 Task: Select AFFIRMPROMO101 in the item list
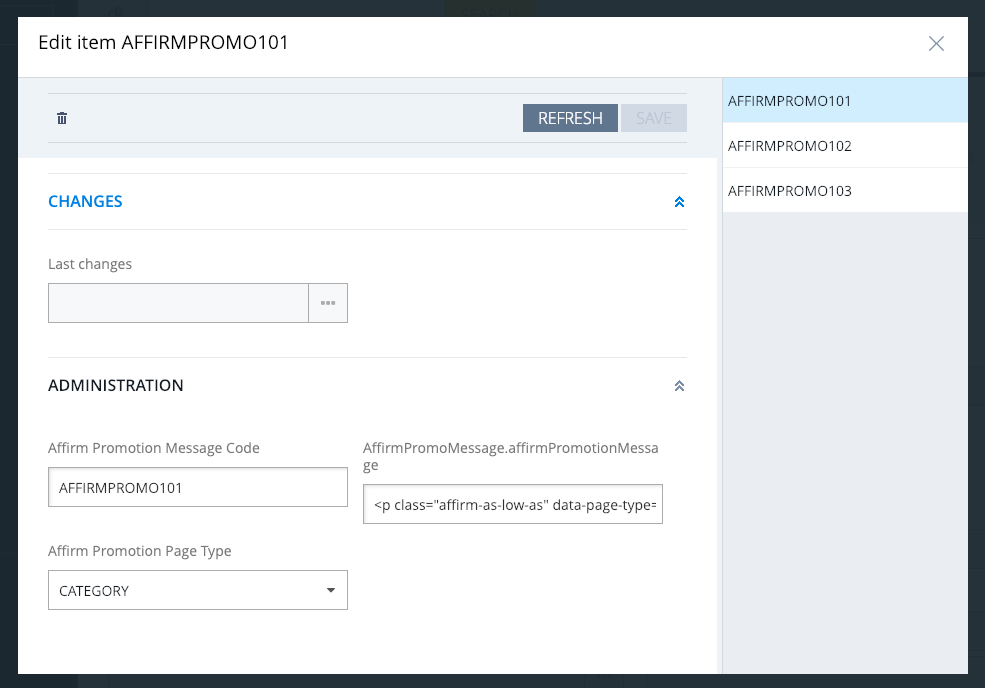click(845, 101)
